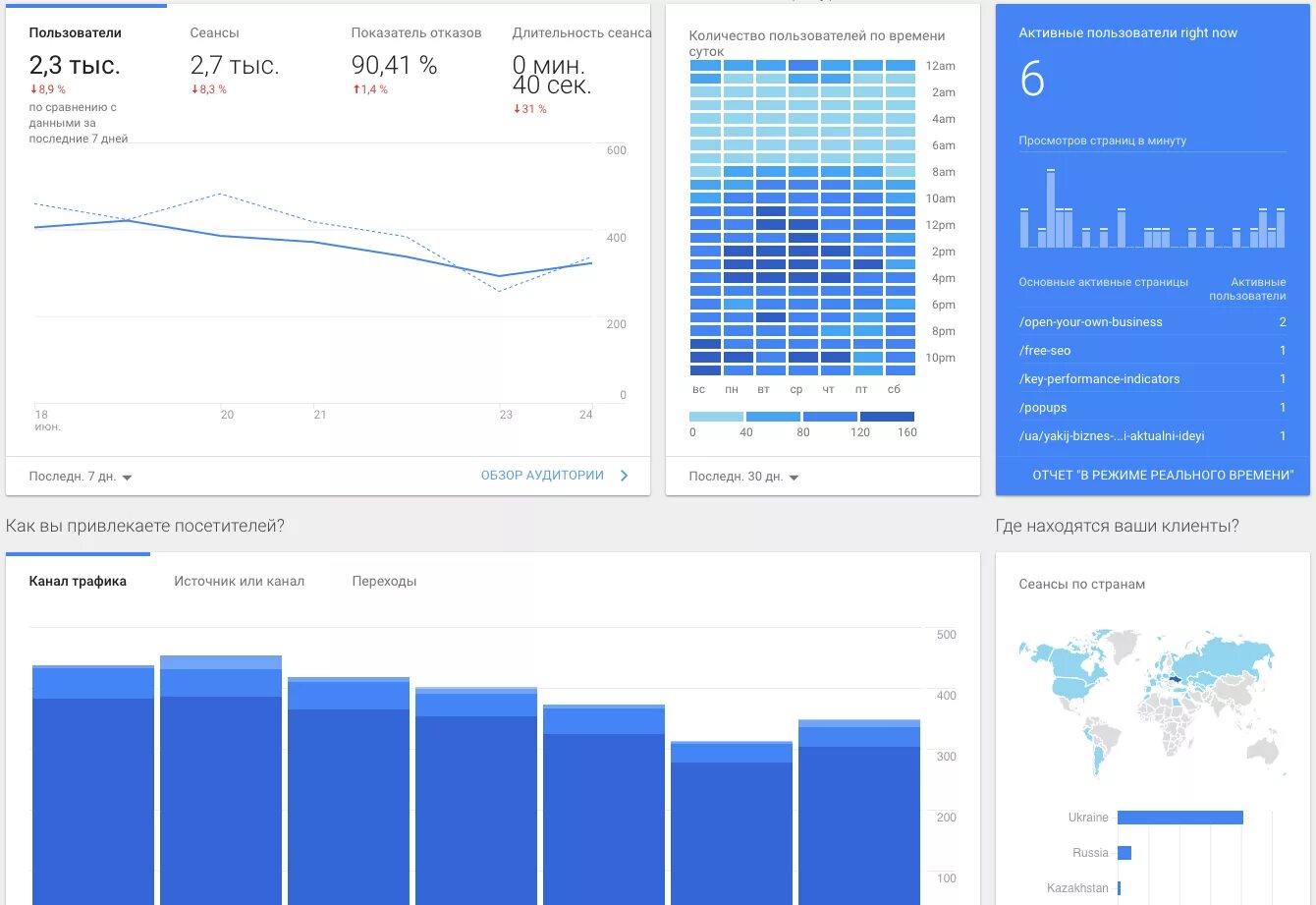Image resolution: width=1316 pixels, height=905 pixels.
Task: Click the Просмотров страниц в минуту bar chart
Action: tap(1152, 206)
